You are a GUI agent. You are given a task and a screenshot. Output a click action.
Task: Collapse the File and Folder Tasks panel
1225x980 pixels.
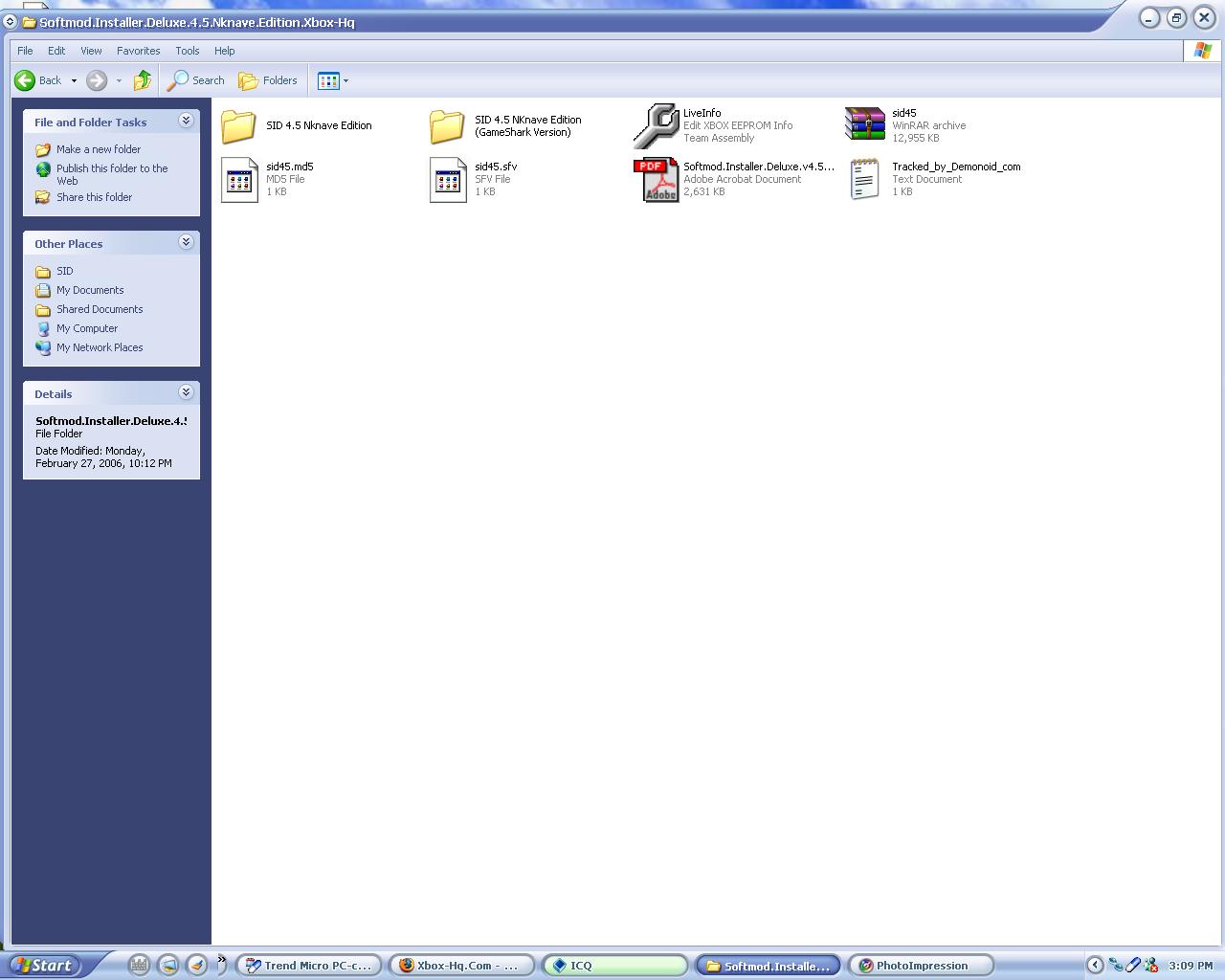pyautogui.click(x=186, y=121)
